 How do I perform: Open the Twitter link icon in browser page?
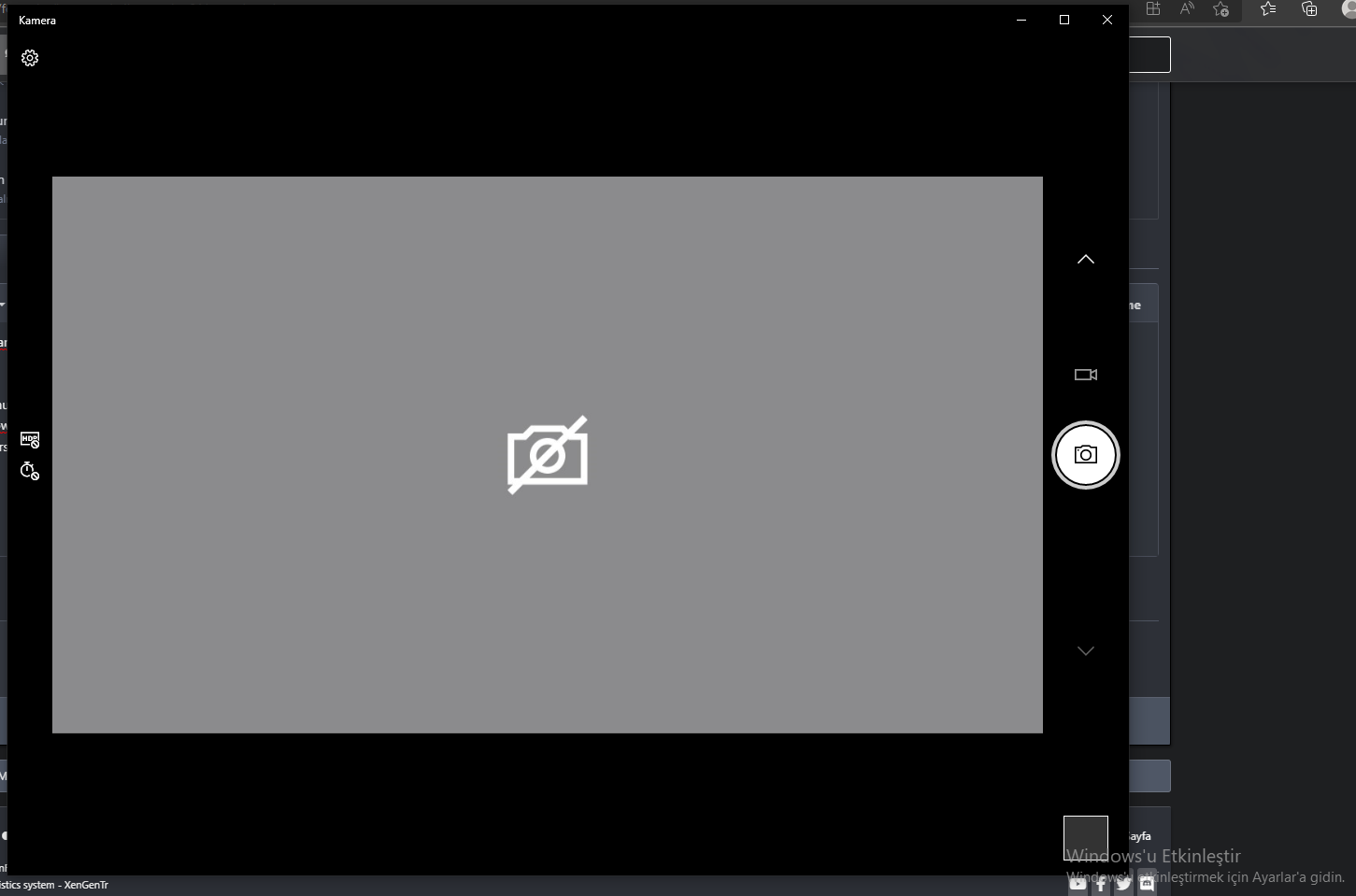tap(1123, 884)
